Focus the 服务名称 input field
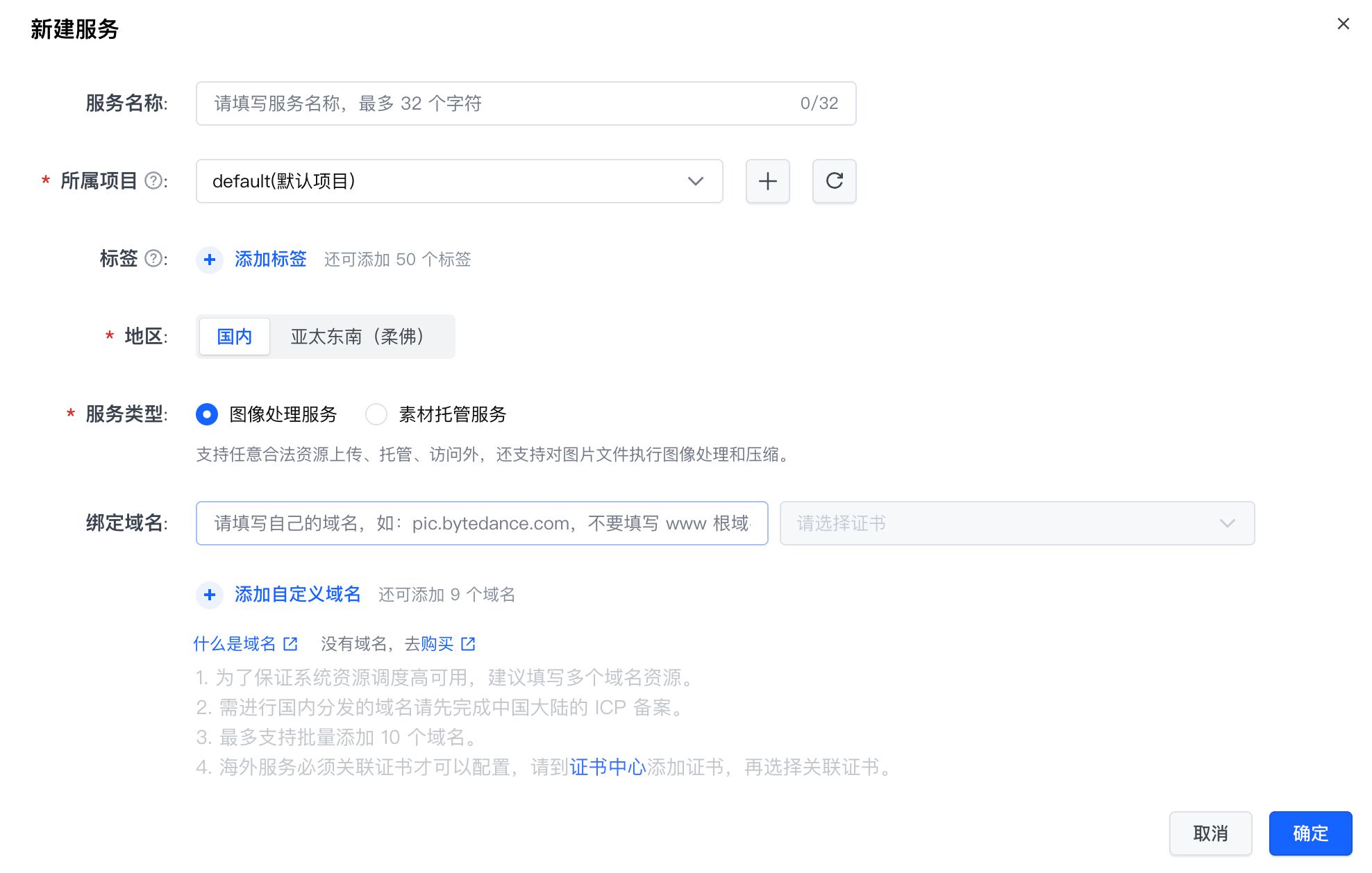Viewport: 1372px width, 873px height. pyautogui.click(x=500, y=103)
